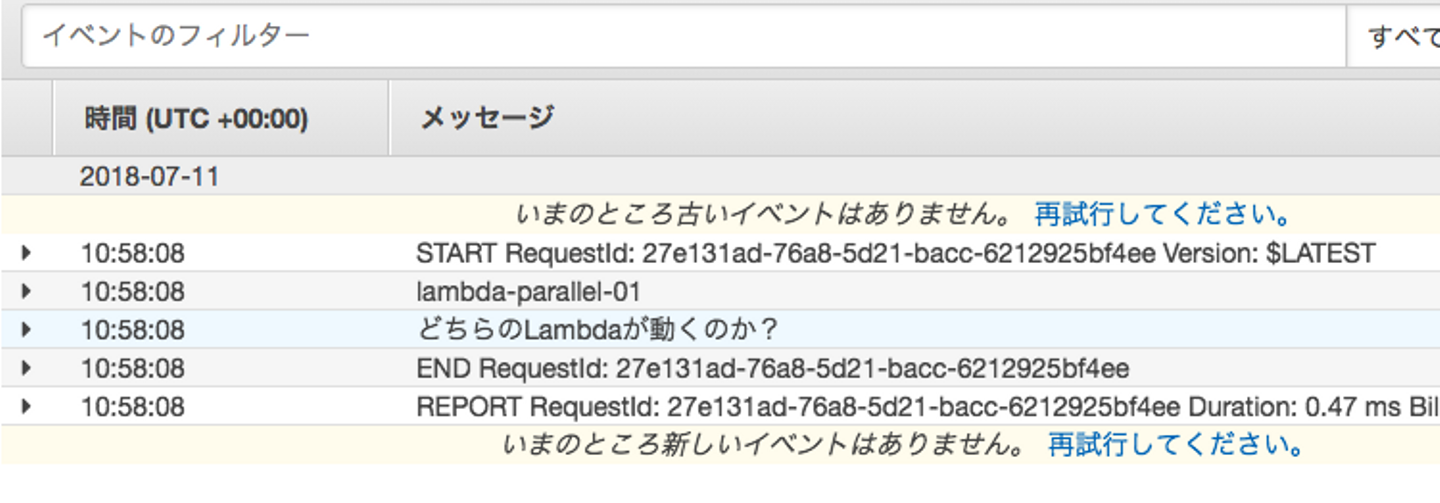Click the 2018-07-11 date group row
Image resolution: width=1440 pixels, height=503 pixels.
click(x=150, y=177)
